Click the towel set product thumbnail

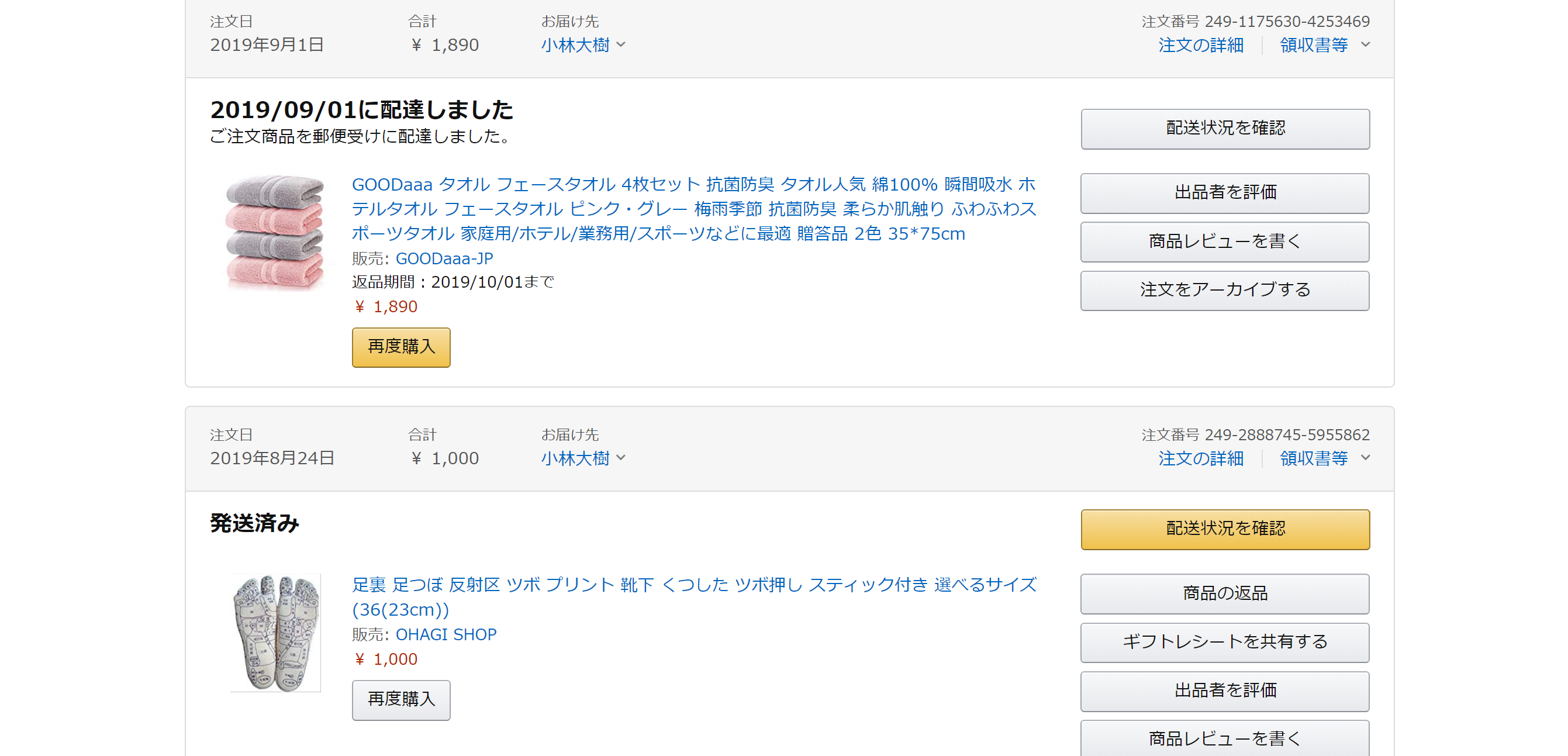(x=275, y=232)
